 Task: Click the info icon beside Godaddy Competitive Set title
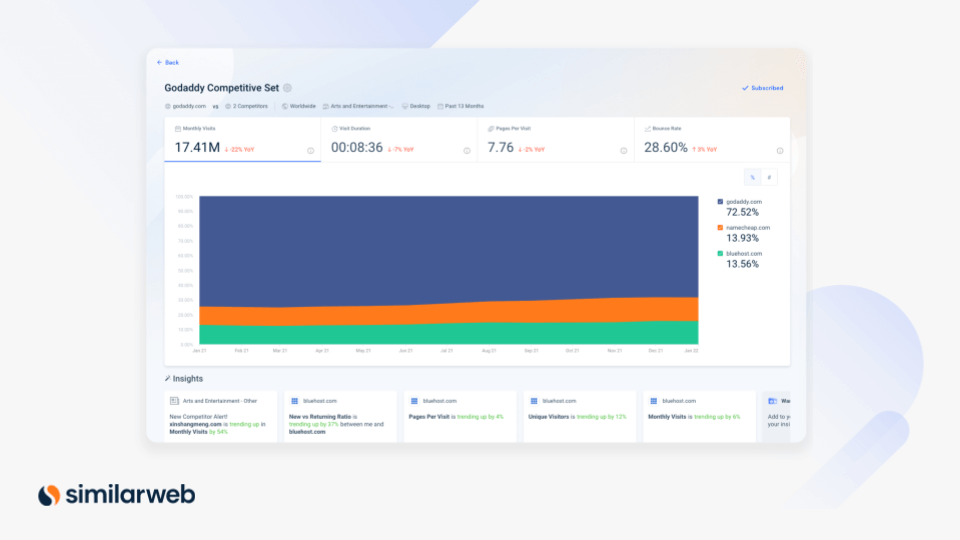coord(287,88)
